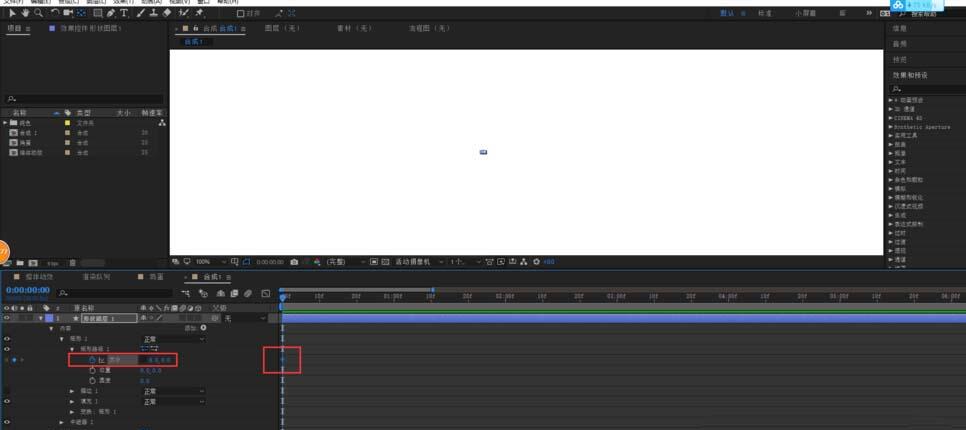
Task: Click the flowchart icon in viewer bar
Action: [524, 262]
